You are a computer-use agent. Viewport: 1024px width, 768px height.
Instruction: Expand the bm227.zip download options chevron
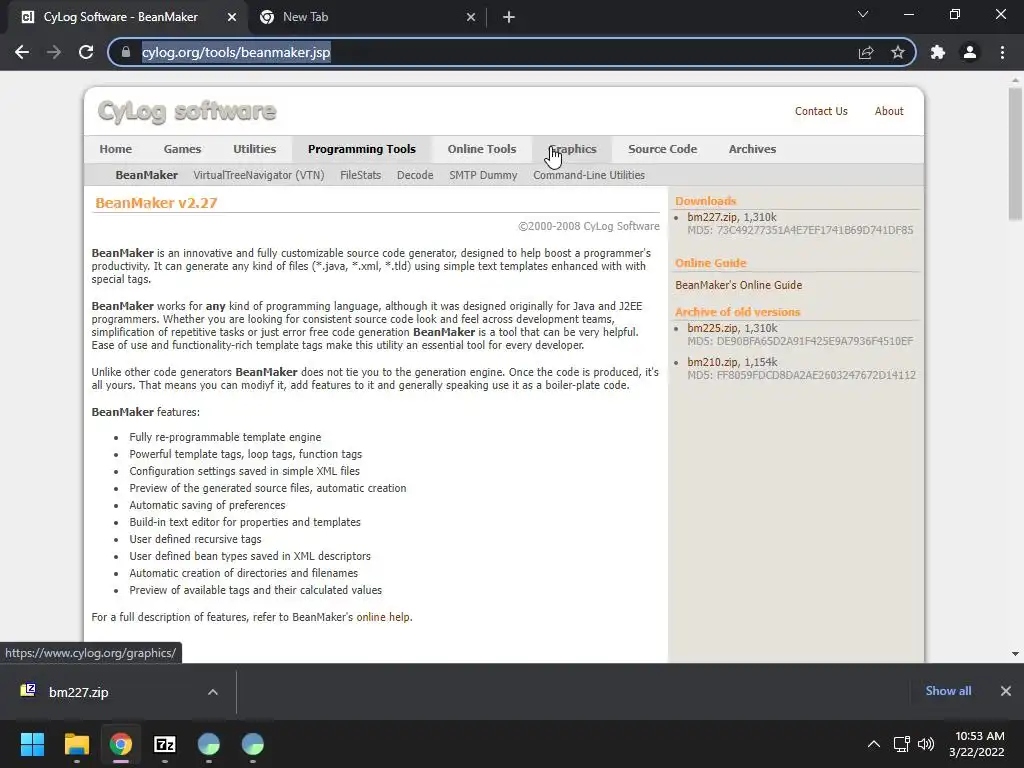point(213,692)
